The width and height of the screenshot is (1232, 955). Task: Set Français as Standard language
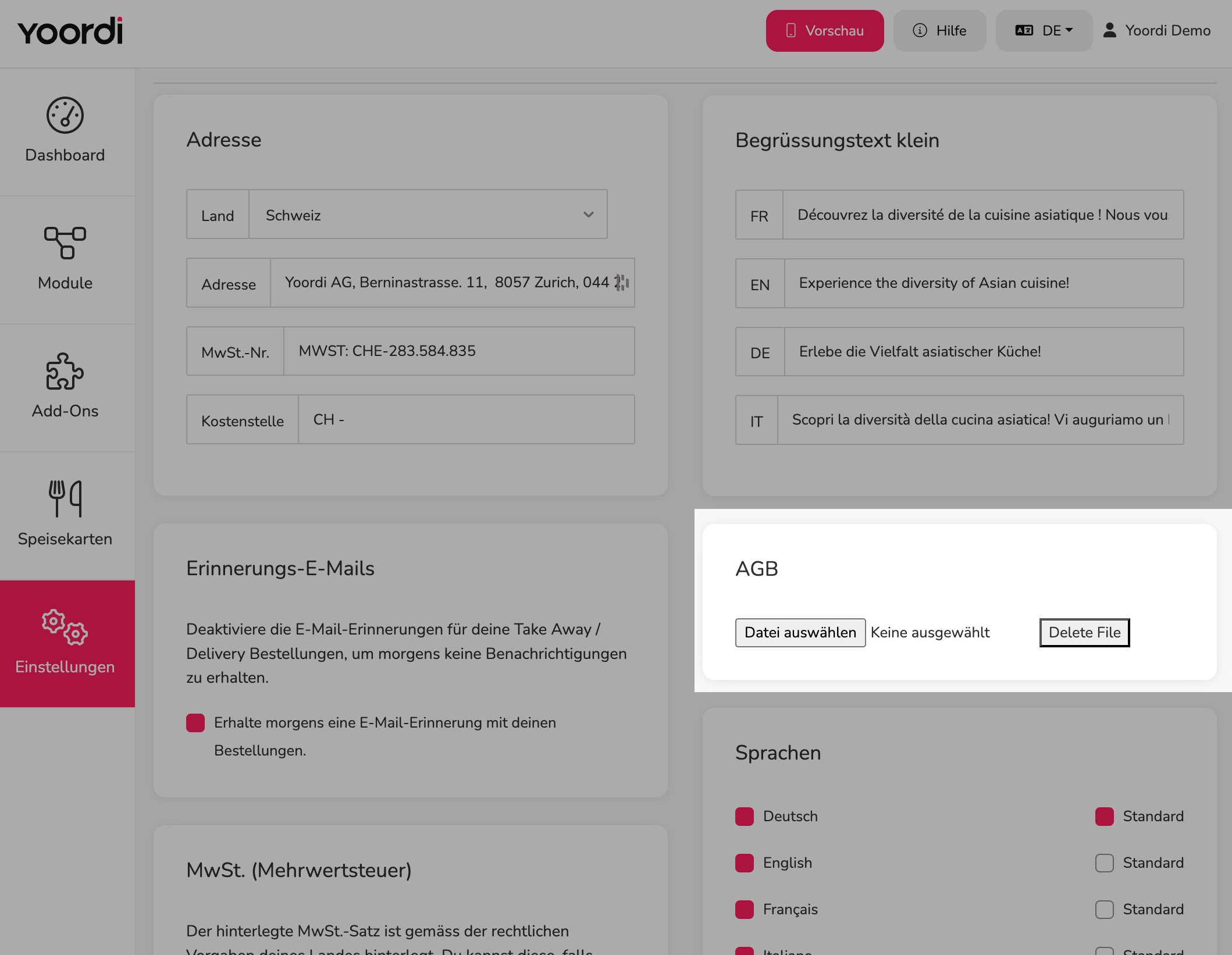pos(1105,910)
